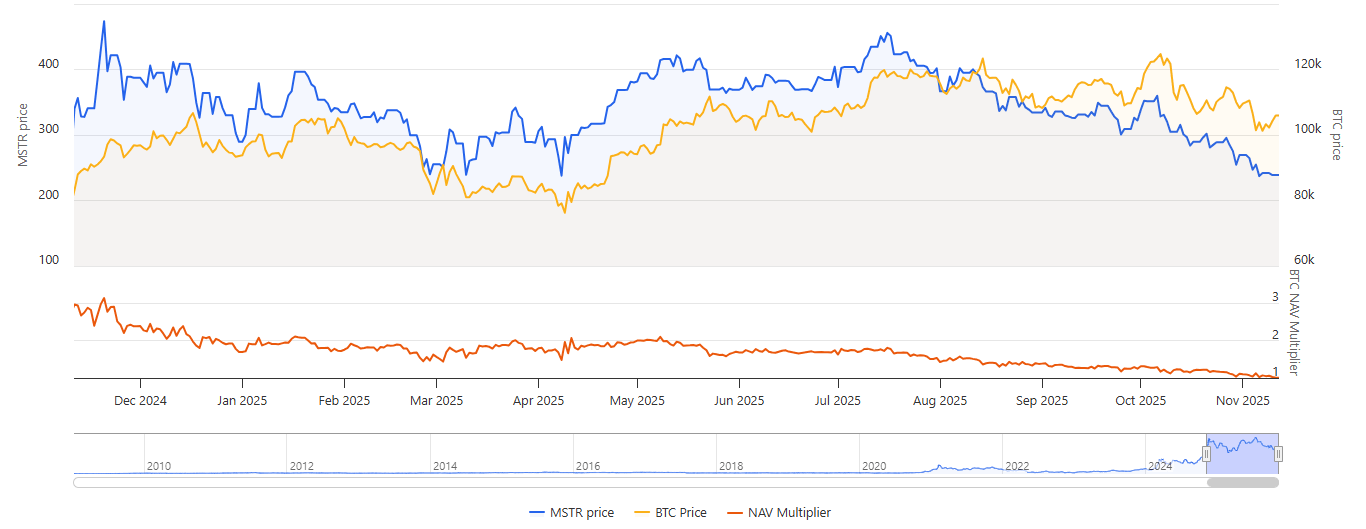Toggle BTC Price series in legend
The image size is (1366, 529).
[x=680, y=513]
